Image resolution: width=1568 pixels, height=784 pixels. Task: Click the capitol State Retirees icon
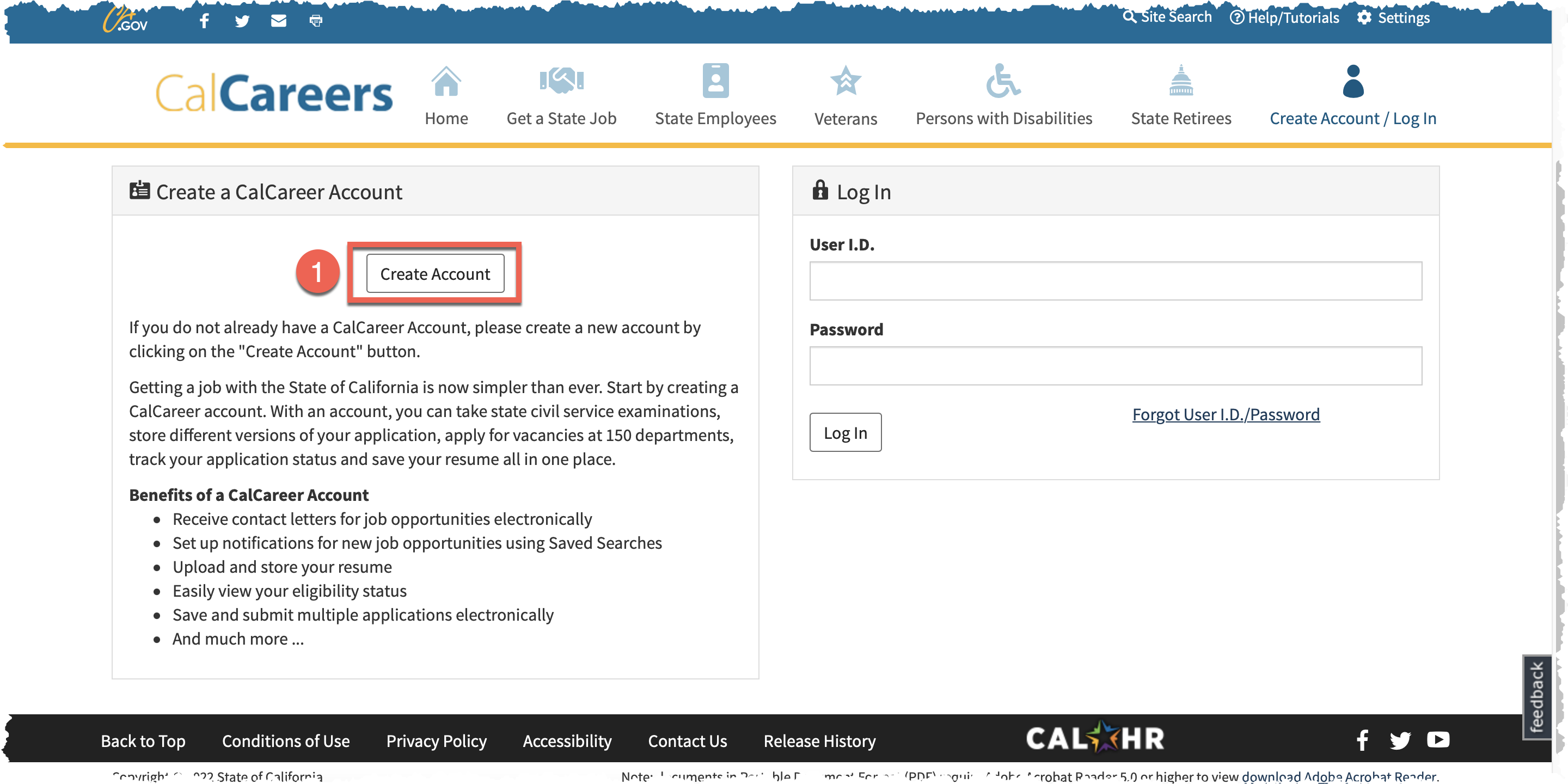point(1181,81)
